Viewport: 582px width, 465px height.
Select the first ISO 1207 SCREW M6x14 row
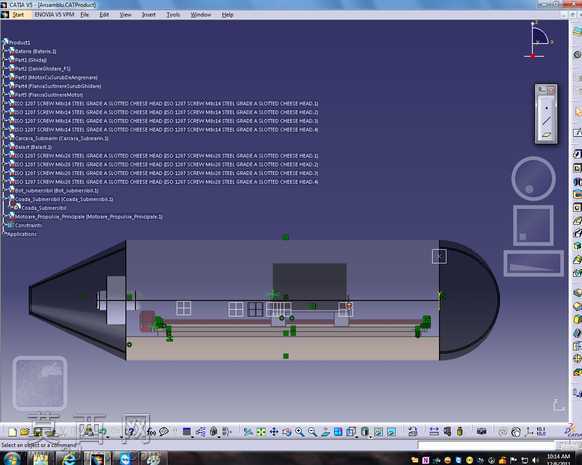click(166, 104)
